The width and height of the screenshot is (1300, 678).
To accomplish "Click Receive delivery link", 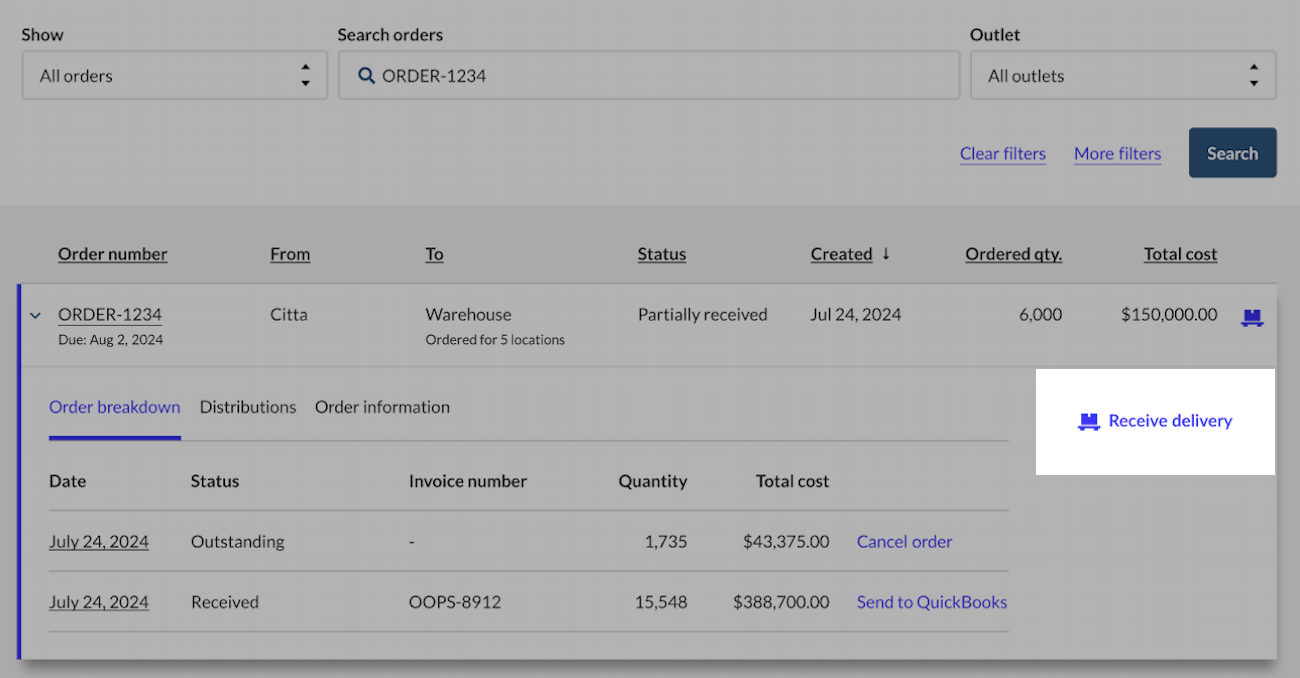I will [x=1170, y=421].
